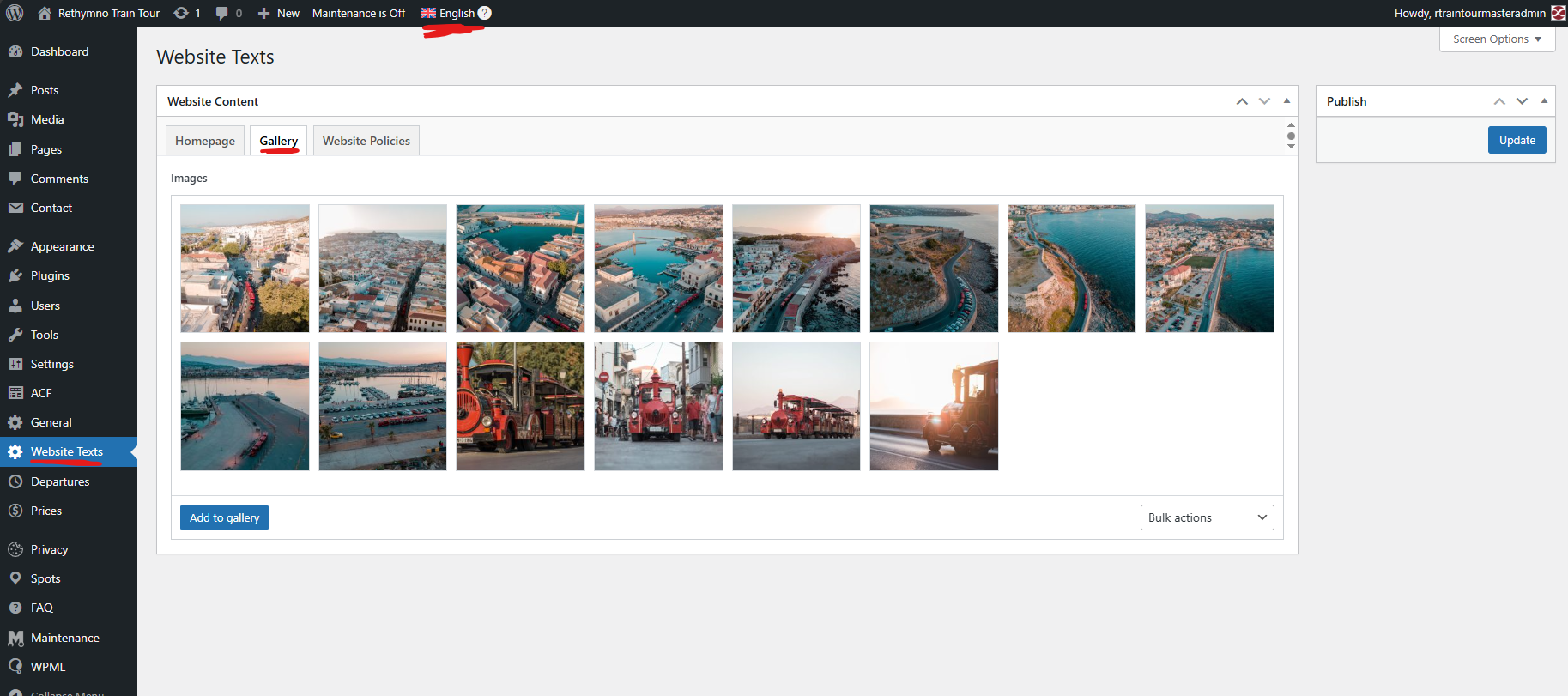Open the Bulk actions dropdown

(x=1208, y=517)
